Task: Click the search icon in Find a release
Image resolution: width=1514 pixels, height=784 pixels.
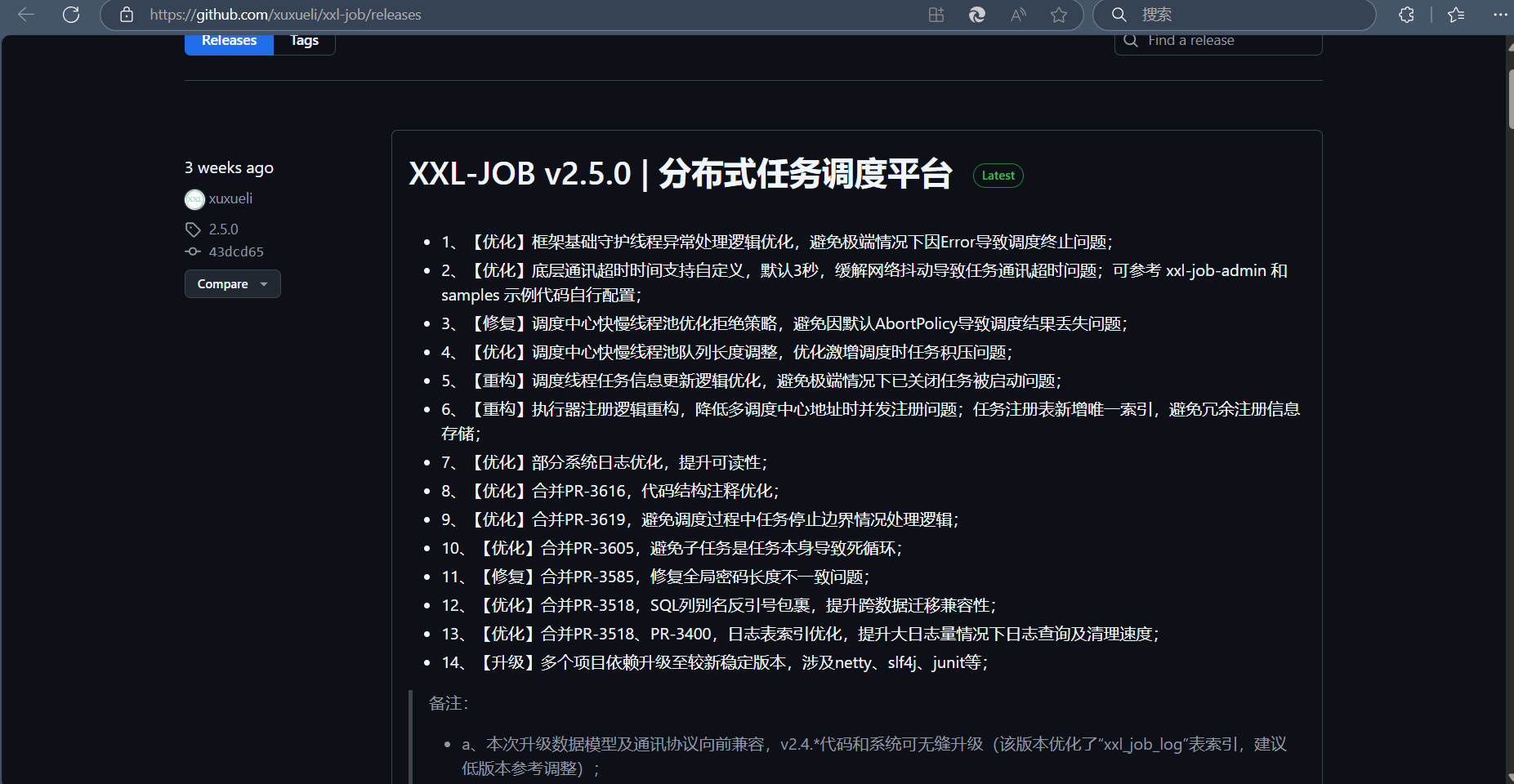Action: point(1131,40)
